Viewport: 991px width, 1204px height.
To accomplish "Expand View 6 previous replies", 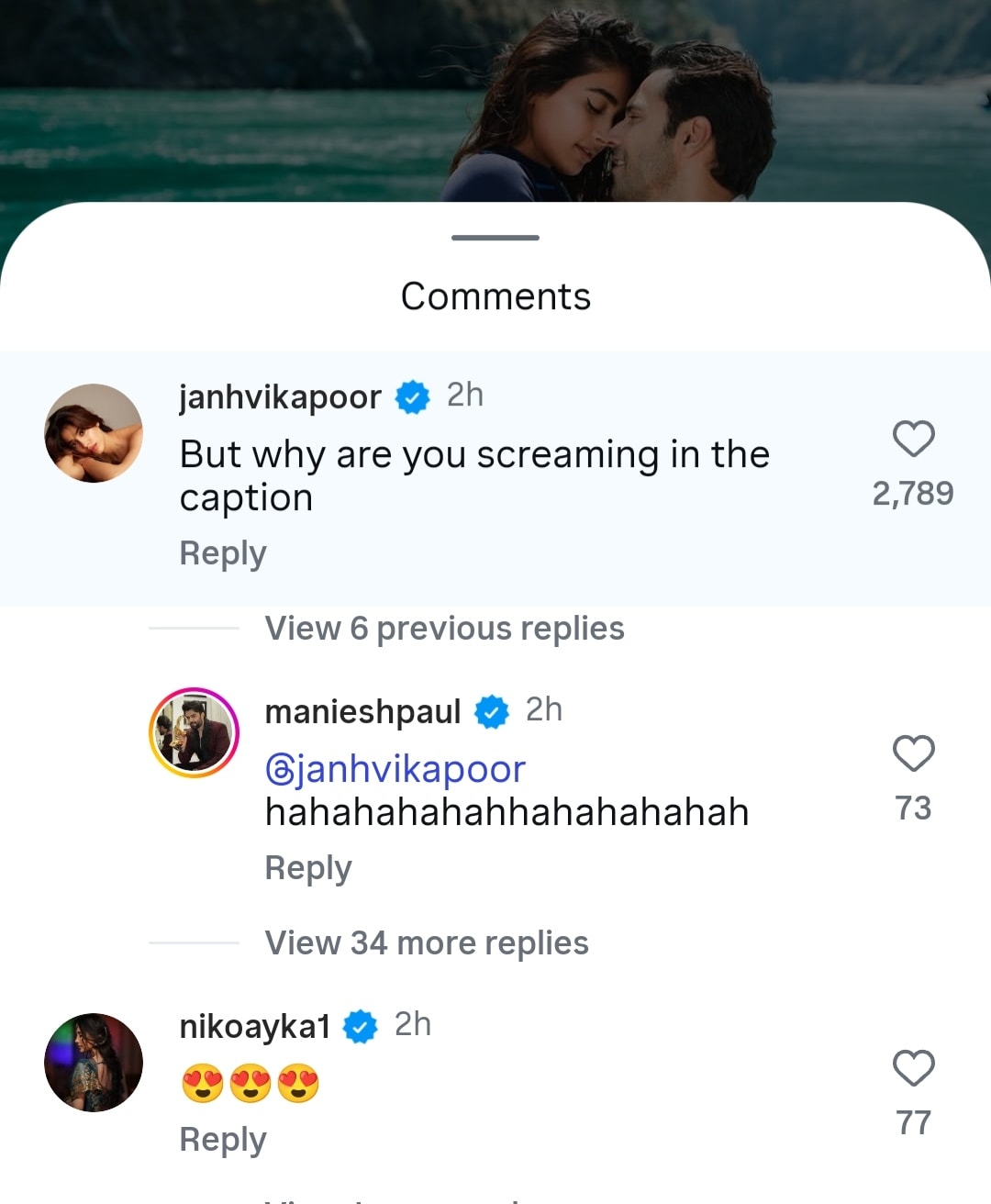I will click(x=444, y=629).
